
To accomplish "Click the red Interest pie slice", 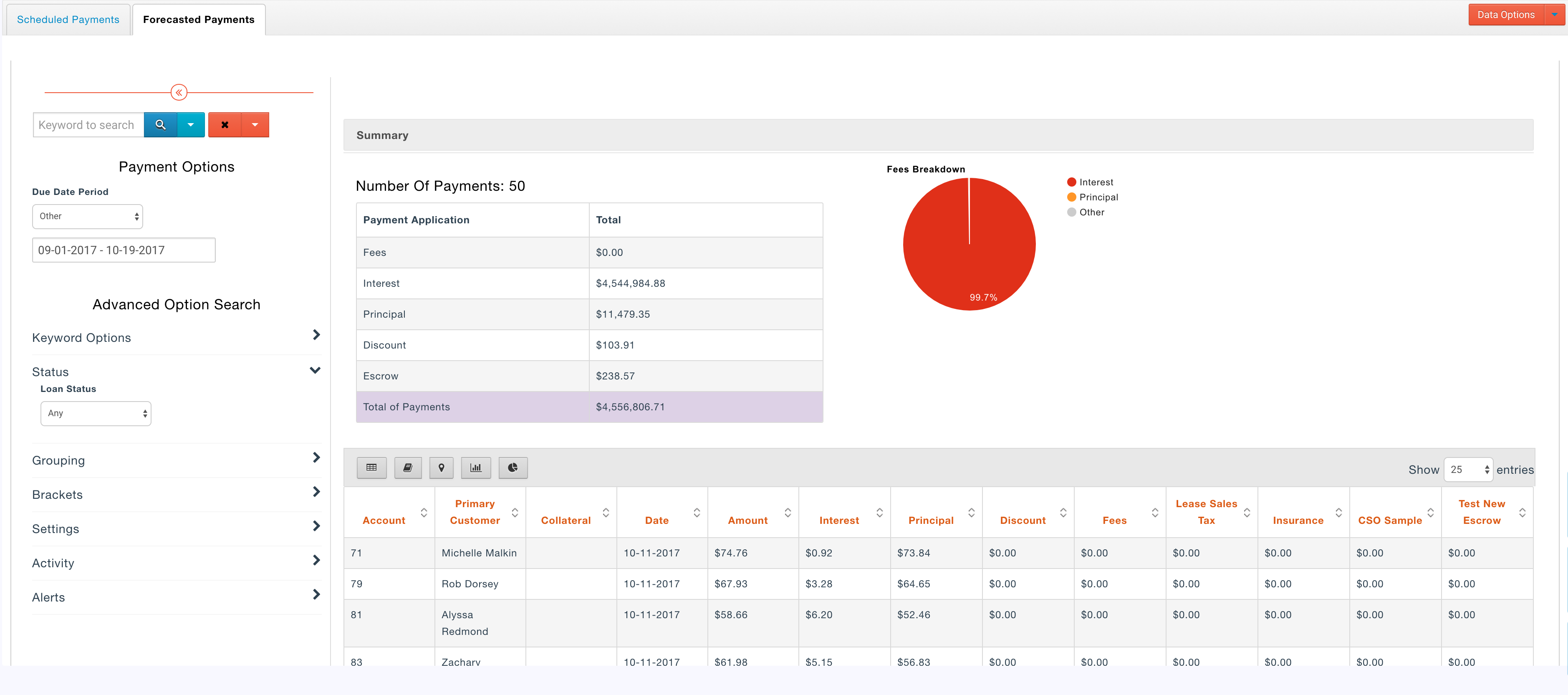I will coord(969,244).
